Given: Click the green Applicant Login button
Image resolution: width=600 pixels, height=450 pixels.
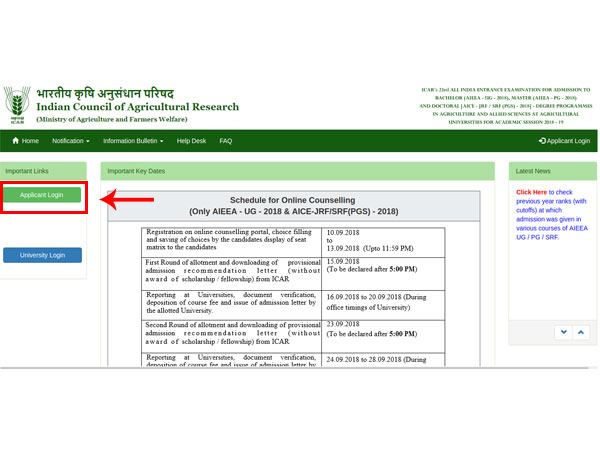Looking at the screenshot, I should pos(42,195).
